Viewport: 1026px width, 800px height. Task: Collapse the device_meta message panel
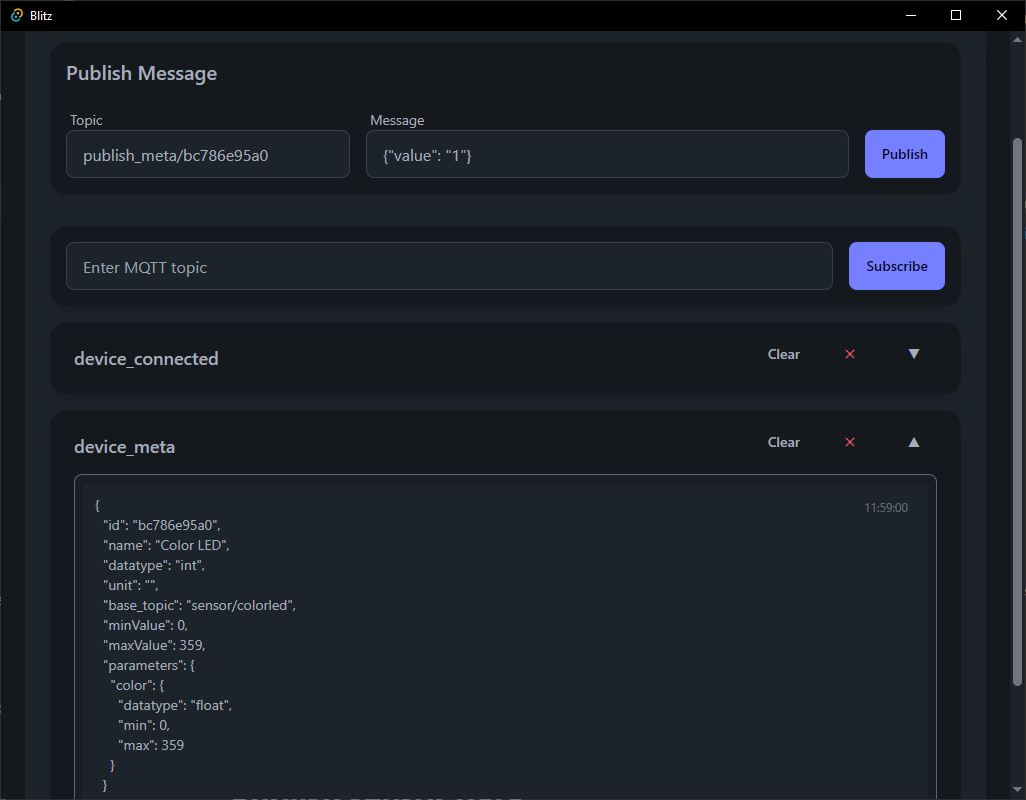tap(913, 442)
